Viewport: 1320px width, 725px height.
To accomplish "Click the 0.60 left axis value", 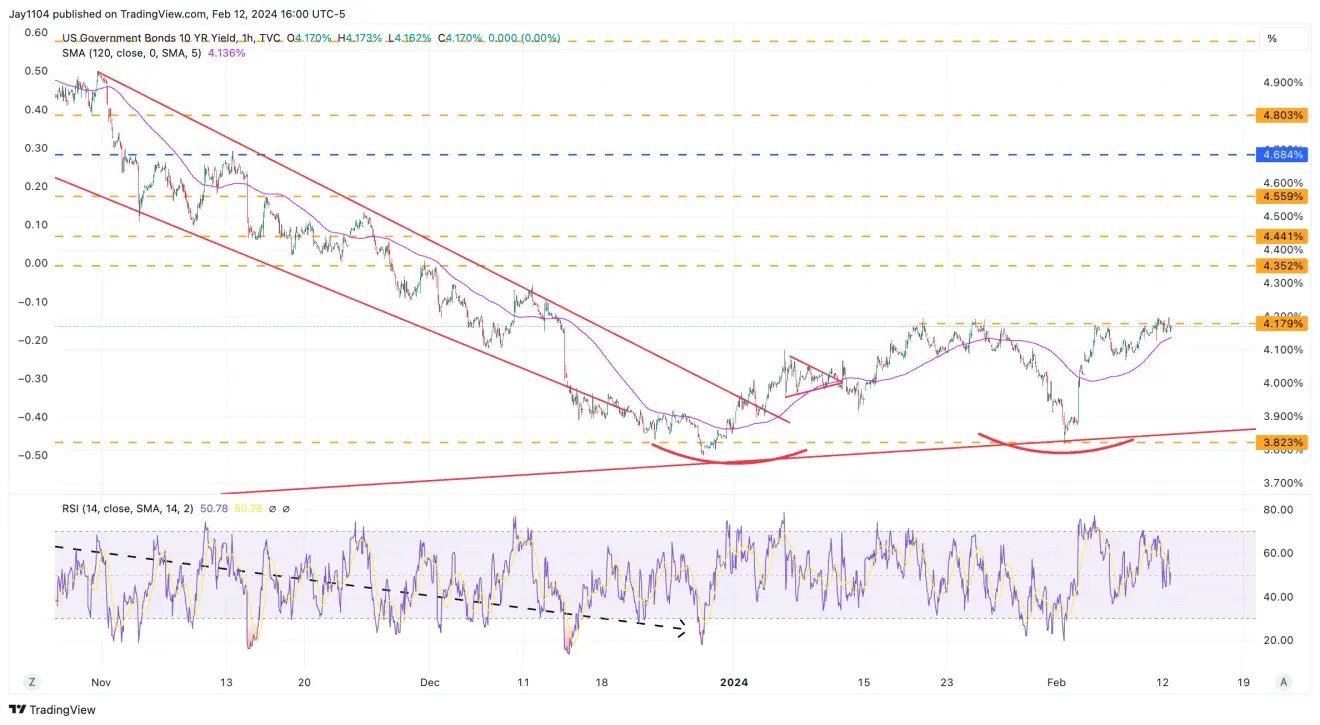I will point(36,32).
